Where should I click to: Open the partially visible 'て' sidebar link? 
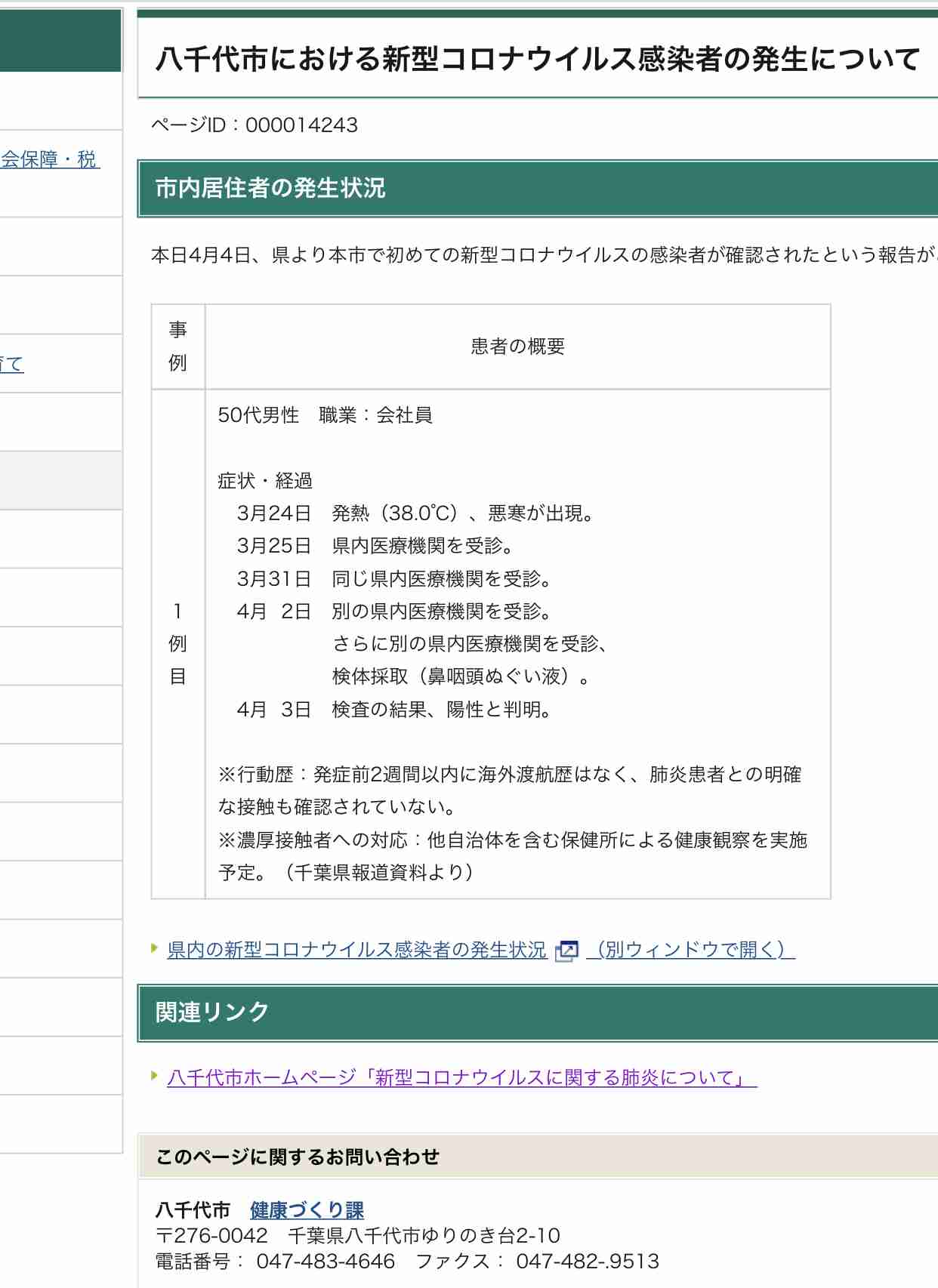[12, 364]
